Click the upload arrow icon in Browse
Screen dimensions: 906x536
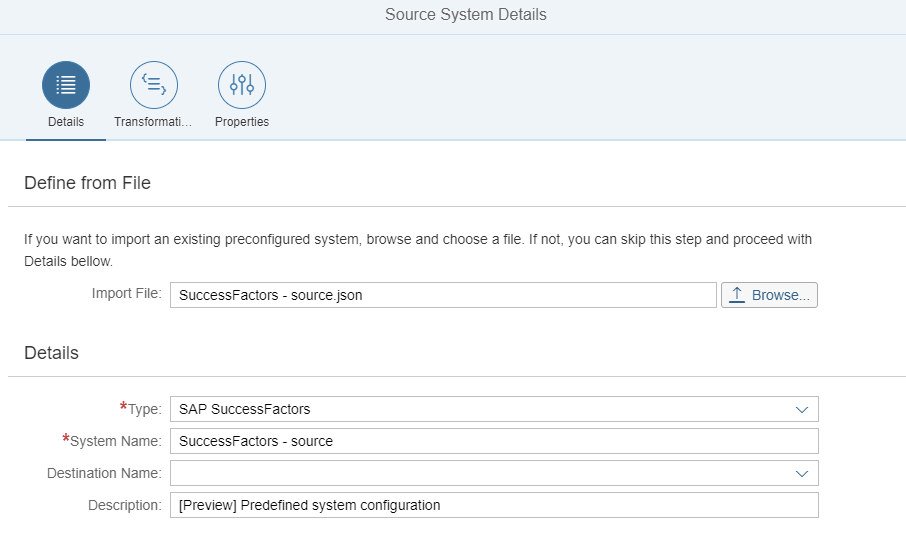coord(737,295)
